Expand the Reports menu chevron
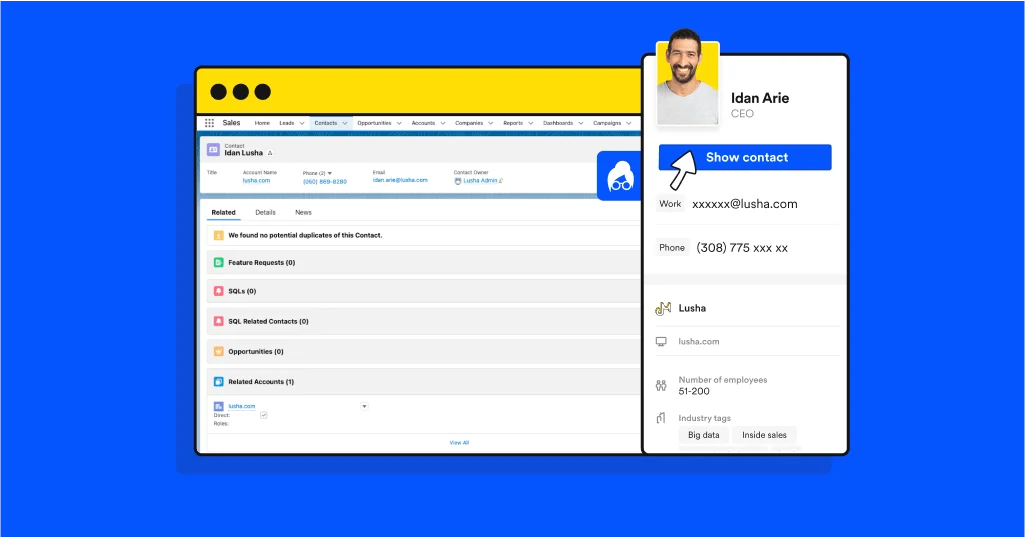The width and height of the screenshot is (1025, 537). [x=530, y=123]
